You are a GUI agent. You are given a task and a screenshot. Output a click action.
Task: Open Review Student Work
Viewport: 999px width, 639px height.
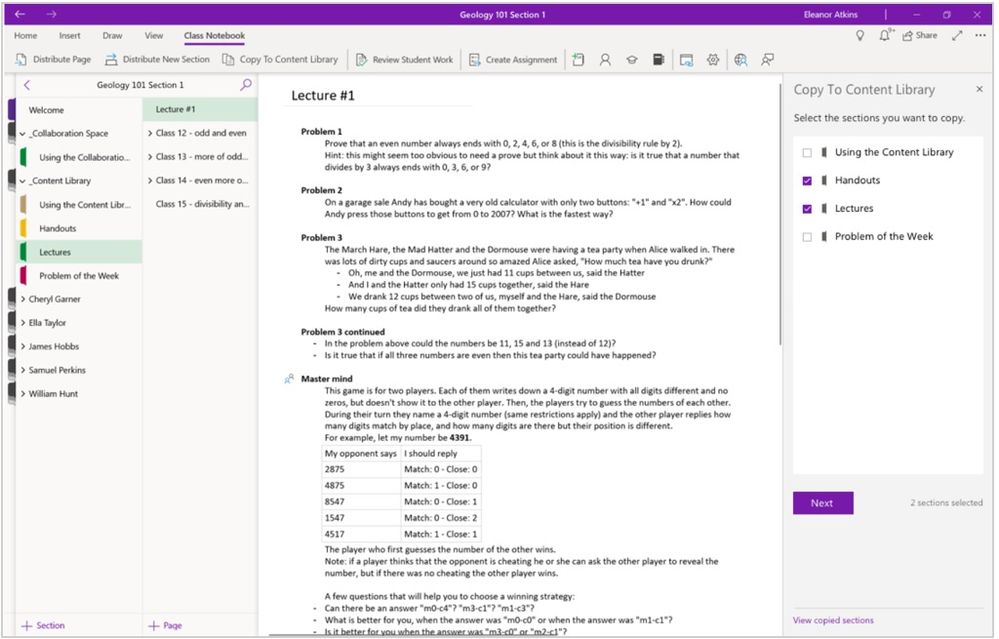coord(405,59)
